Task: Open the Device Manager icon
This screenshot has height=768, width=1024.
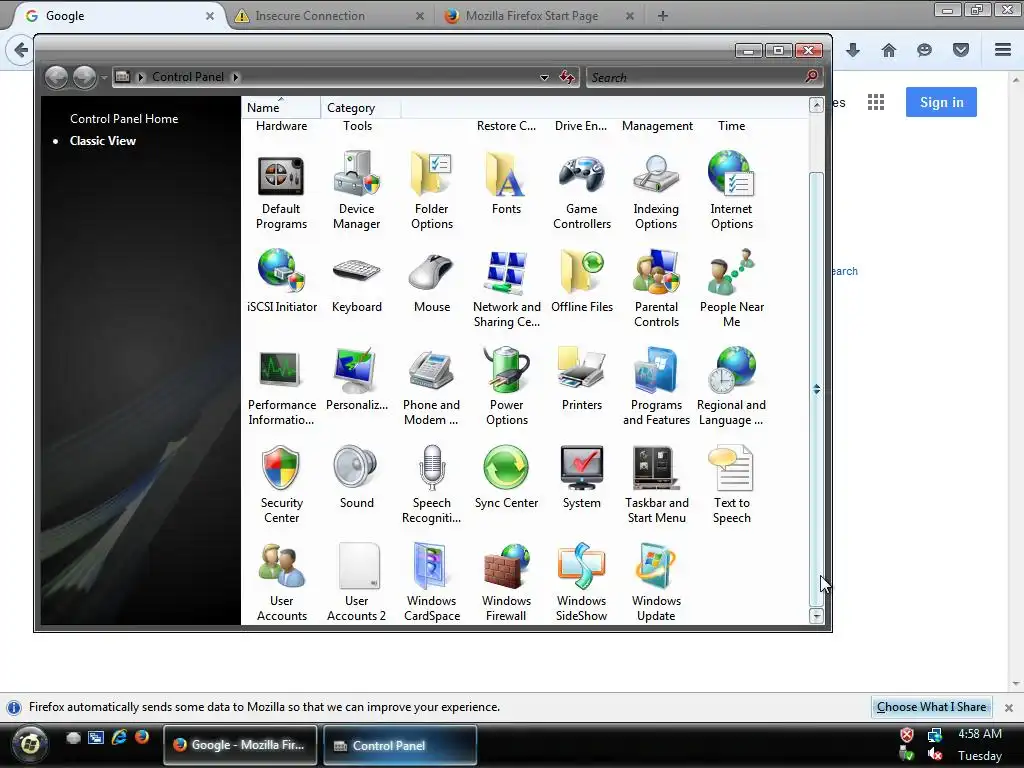Action: (x=356, y=190)
